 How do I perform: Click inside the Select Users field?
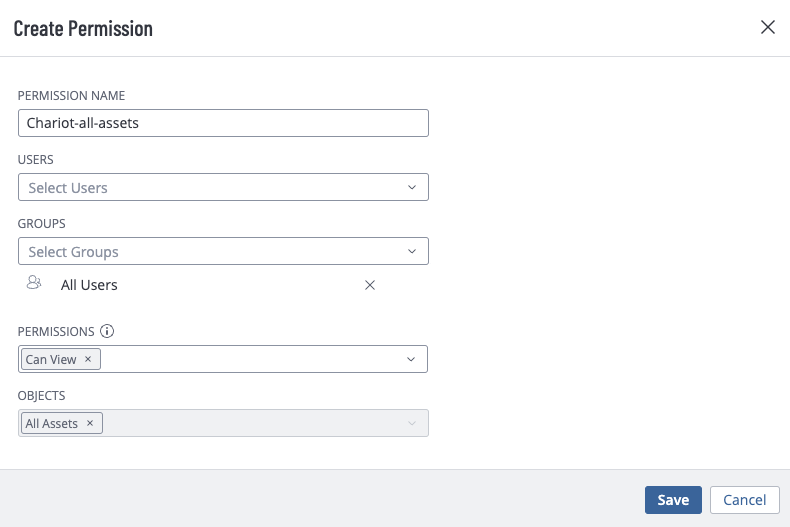point(223,187)
